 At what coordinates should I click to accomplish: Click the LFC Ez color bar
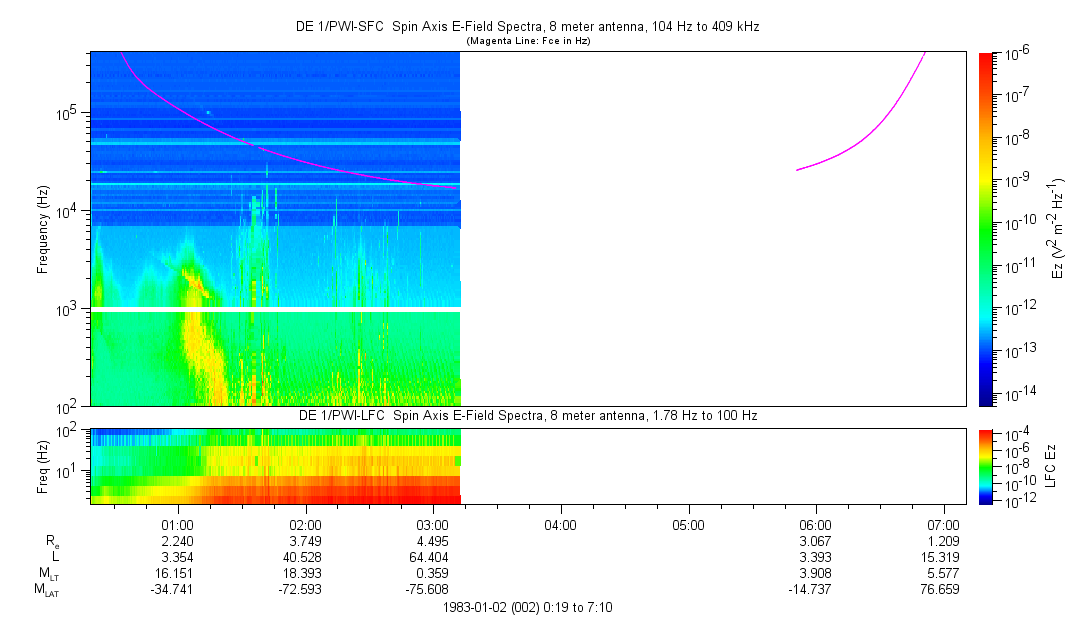(x=987, y=464)
